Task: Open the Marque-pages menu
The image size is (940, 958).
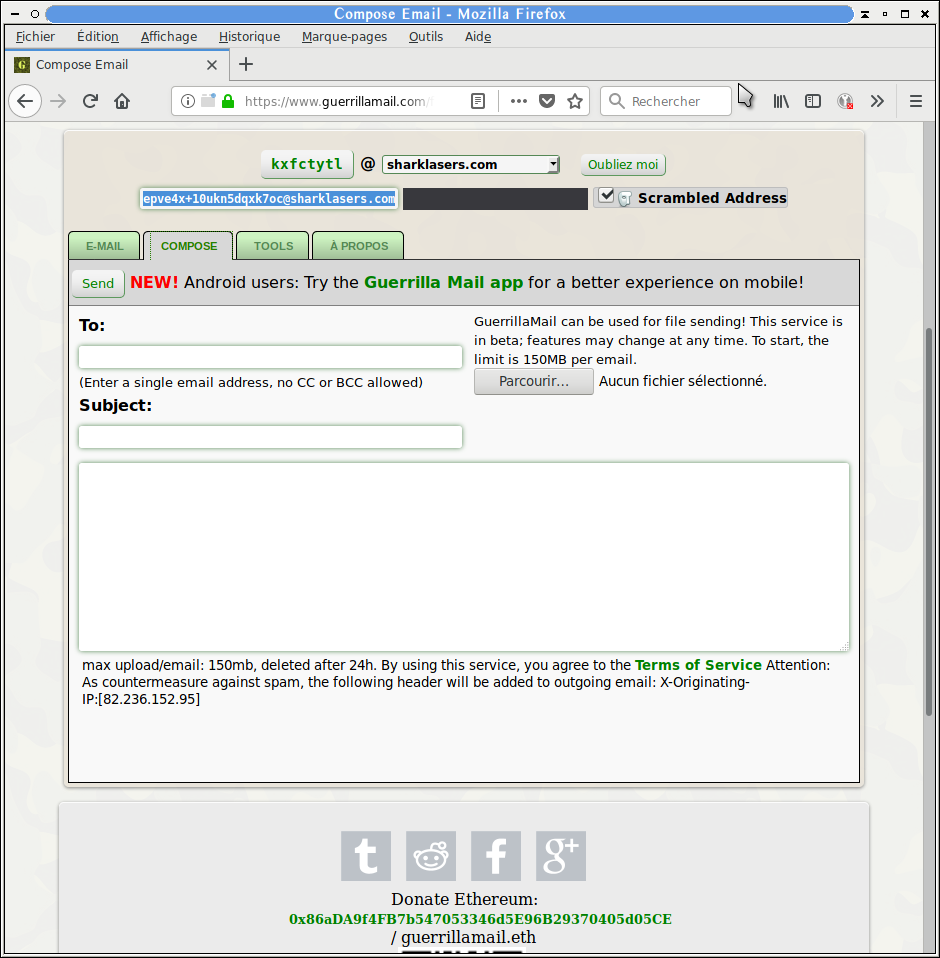Action: pos(344,37)
